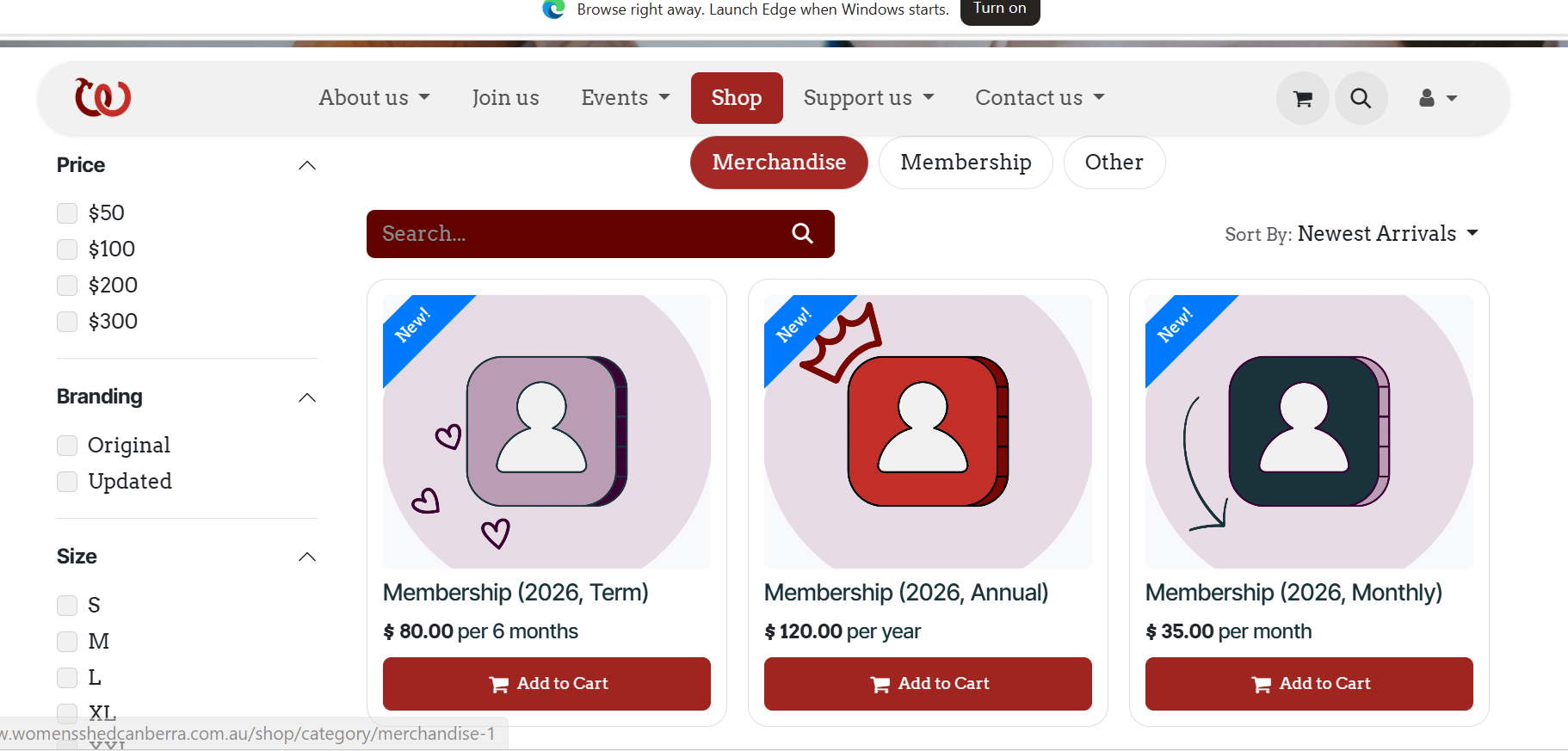Image resolution: width=1568 pixels, height=751 pixels.
Task: Switch to the Membership category tab
Action: (966, 163)
